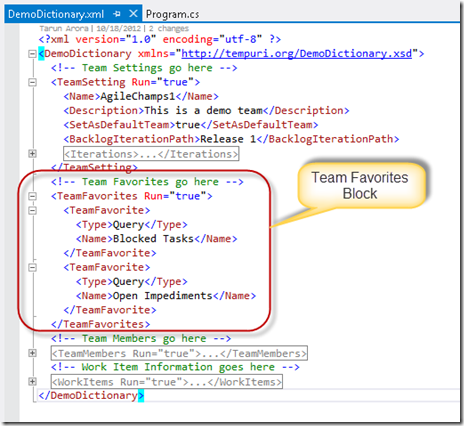464x426 pixels.
Task: Open the '2 changes' CodeLens indicator
Action: 169,28
